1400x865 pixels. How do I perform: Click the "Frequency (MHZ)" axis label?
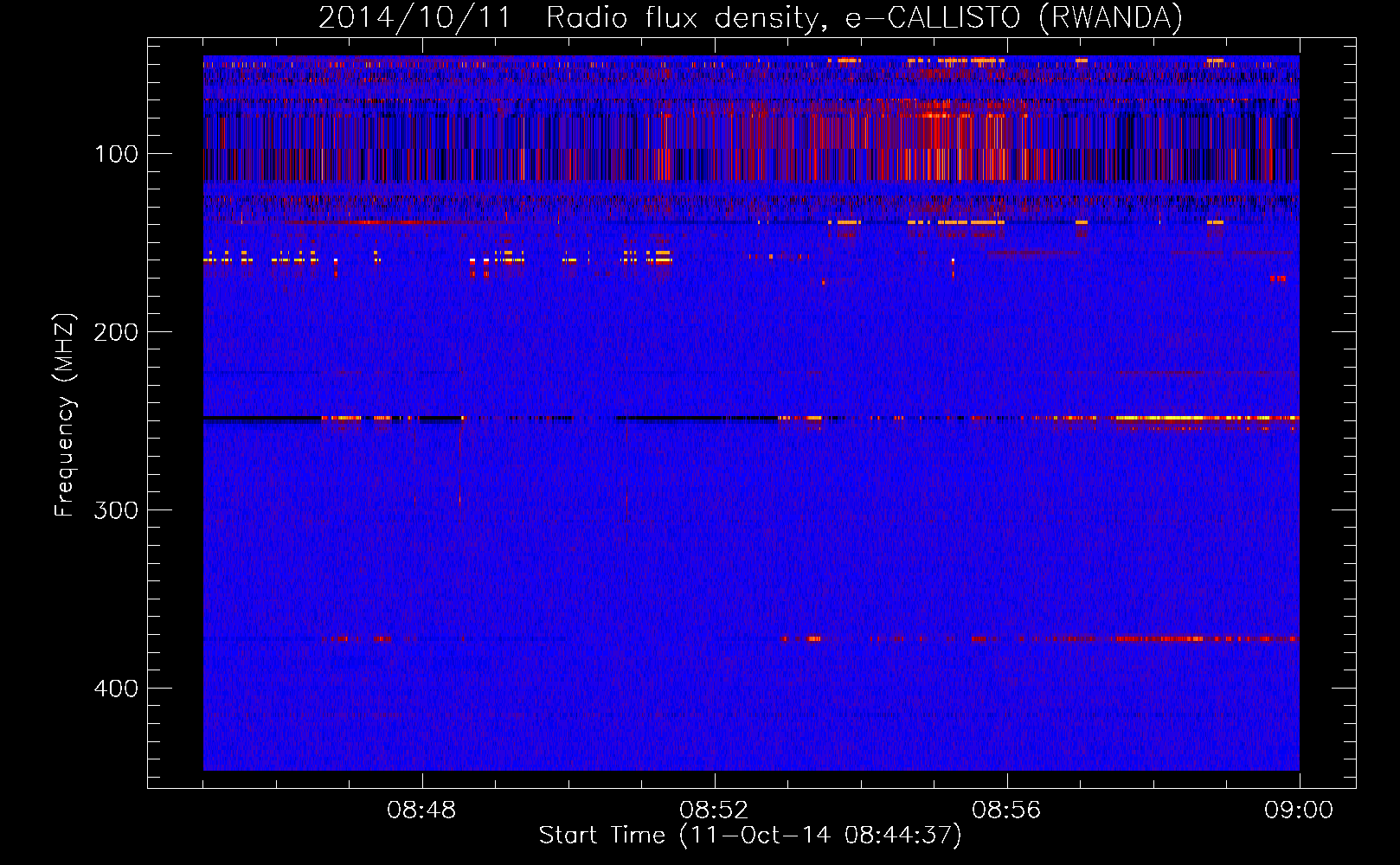click(x=65, y=414)
